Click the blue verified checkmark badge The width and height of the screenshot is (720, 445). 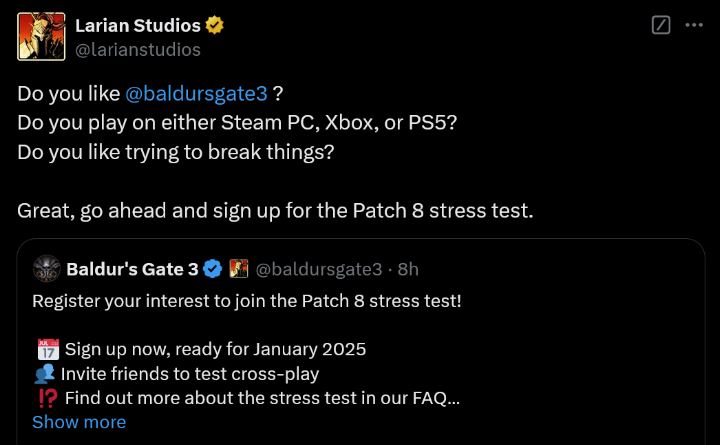click(x=213, y=269)
